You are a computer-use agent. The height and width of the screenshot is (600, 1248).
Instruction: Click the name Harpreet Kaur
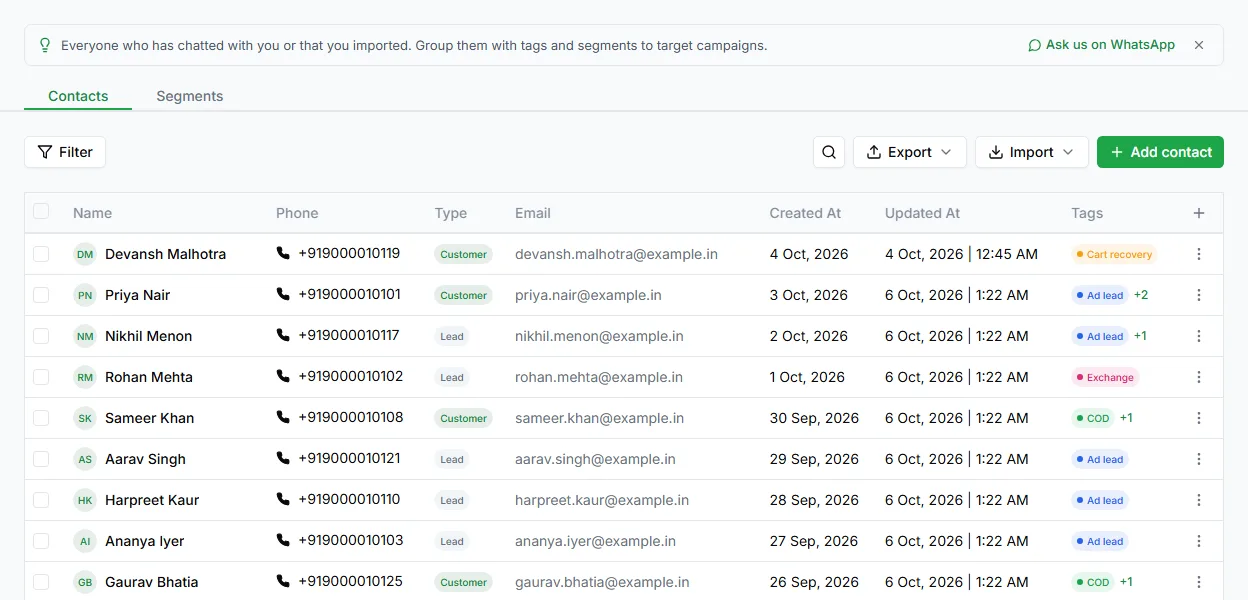click(x=152, y=500)
